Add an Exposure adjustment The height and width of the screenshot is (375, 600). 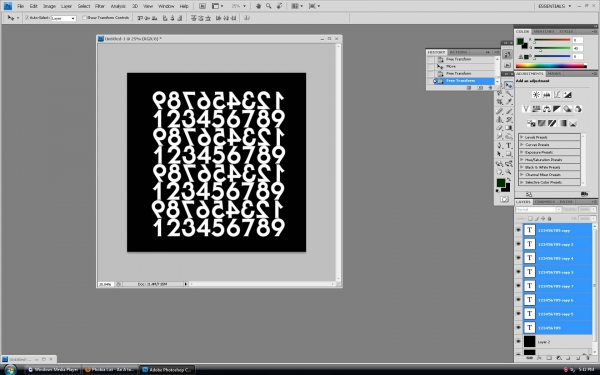pyautogui.click(x=568, y=95)
